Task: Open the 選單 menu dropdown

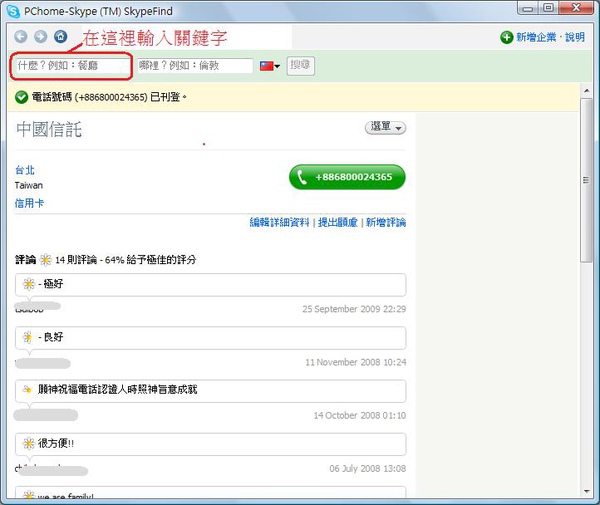Action: click(x=385, y=127)
